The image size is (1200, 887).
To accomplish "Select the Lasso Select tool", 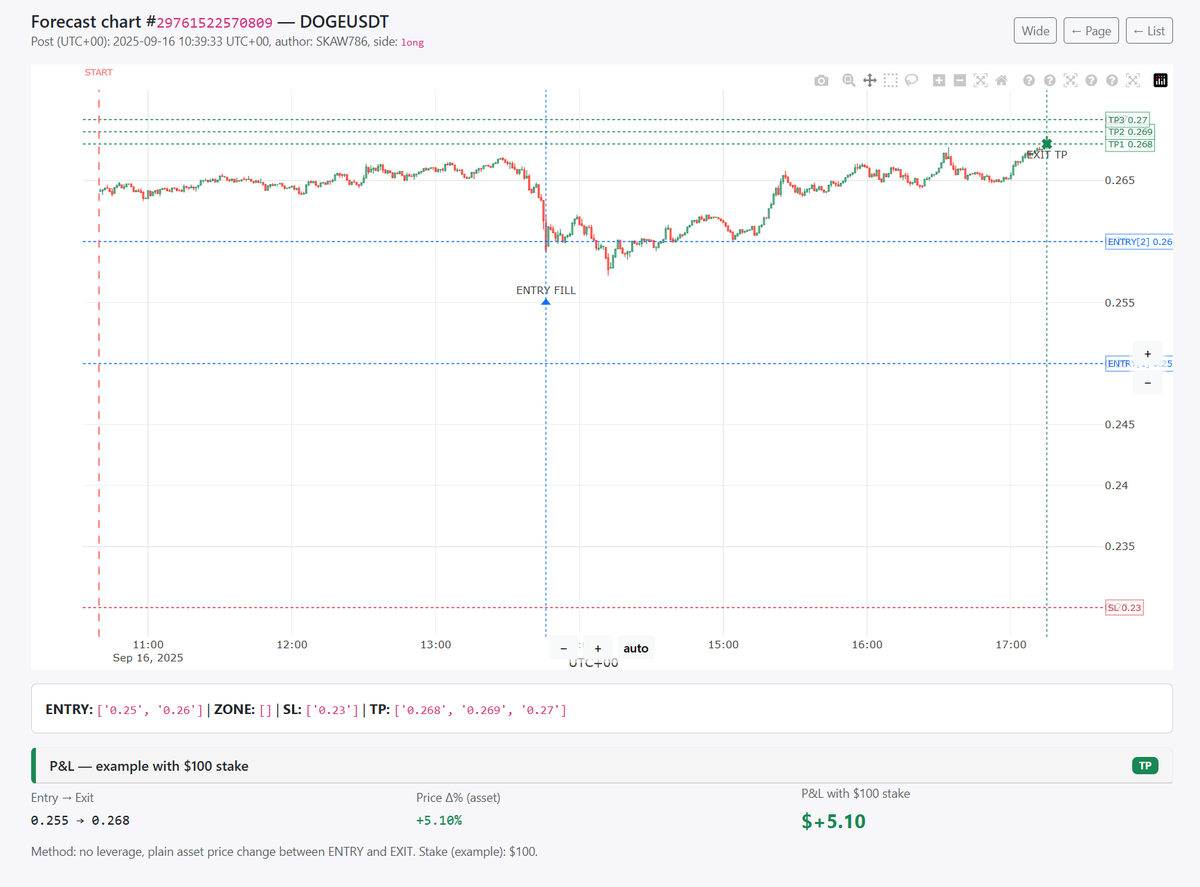I will click(x=911, y=80).
